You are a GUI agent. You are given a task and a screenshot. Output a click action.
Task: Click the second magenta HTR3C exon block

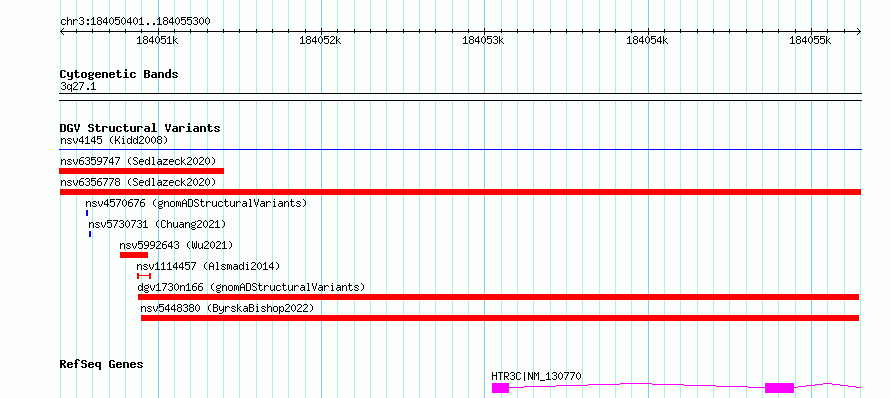[779, 388]
